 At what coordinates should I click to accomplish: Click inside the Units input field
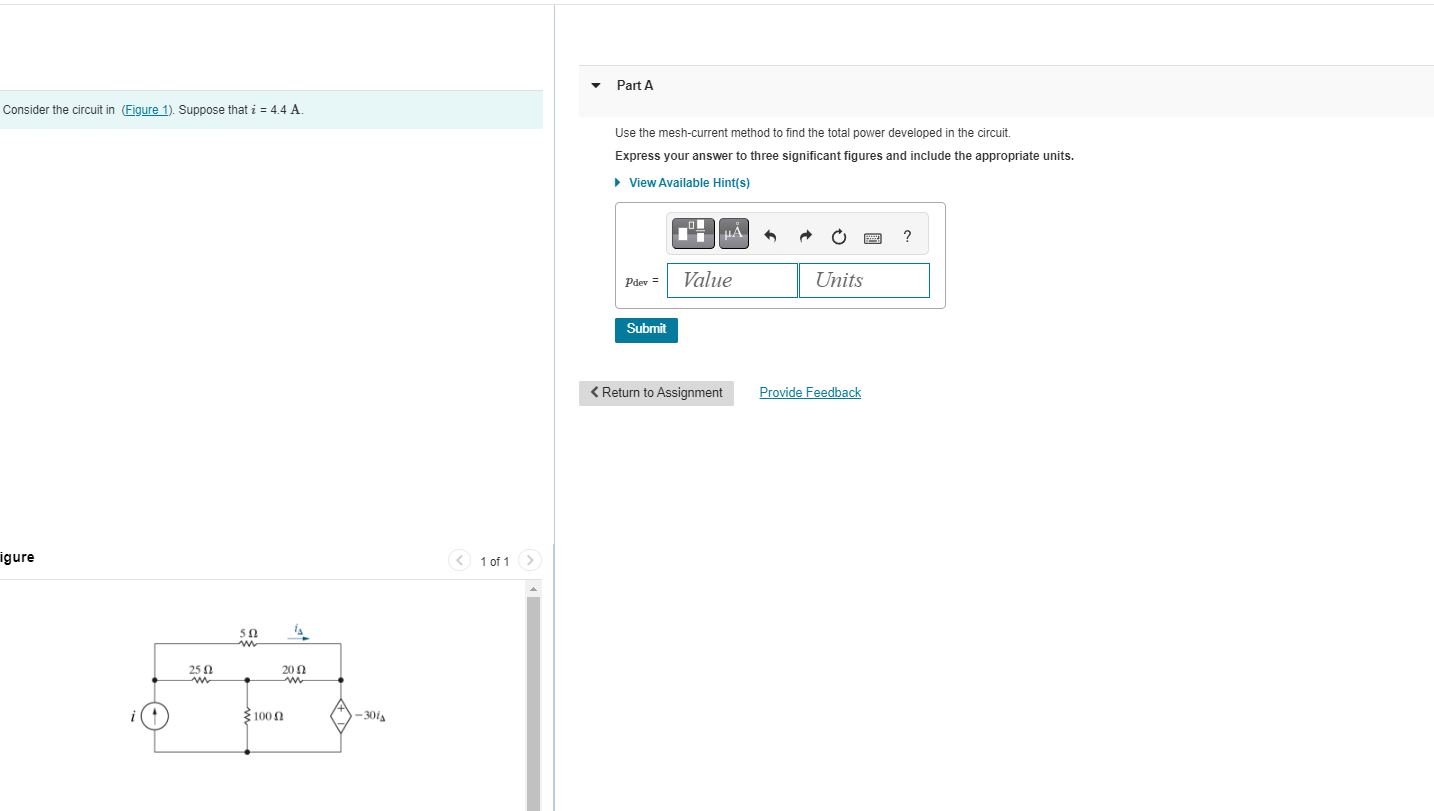coord(863,280)
